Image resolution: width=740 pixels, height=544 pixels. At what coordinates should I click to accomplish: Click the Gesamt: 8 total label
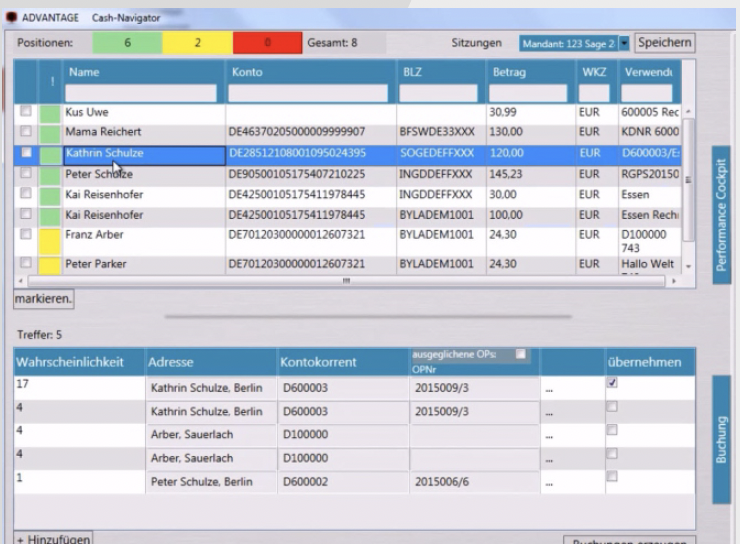tap(332, 43)
